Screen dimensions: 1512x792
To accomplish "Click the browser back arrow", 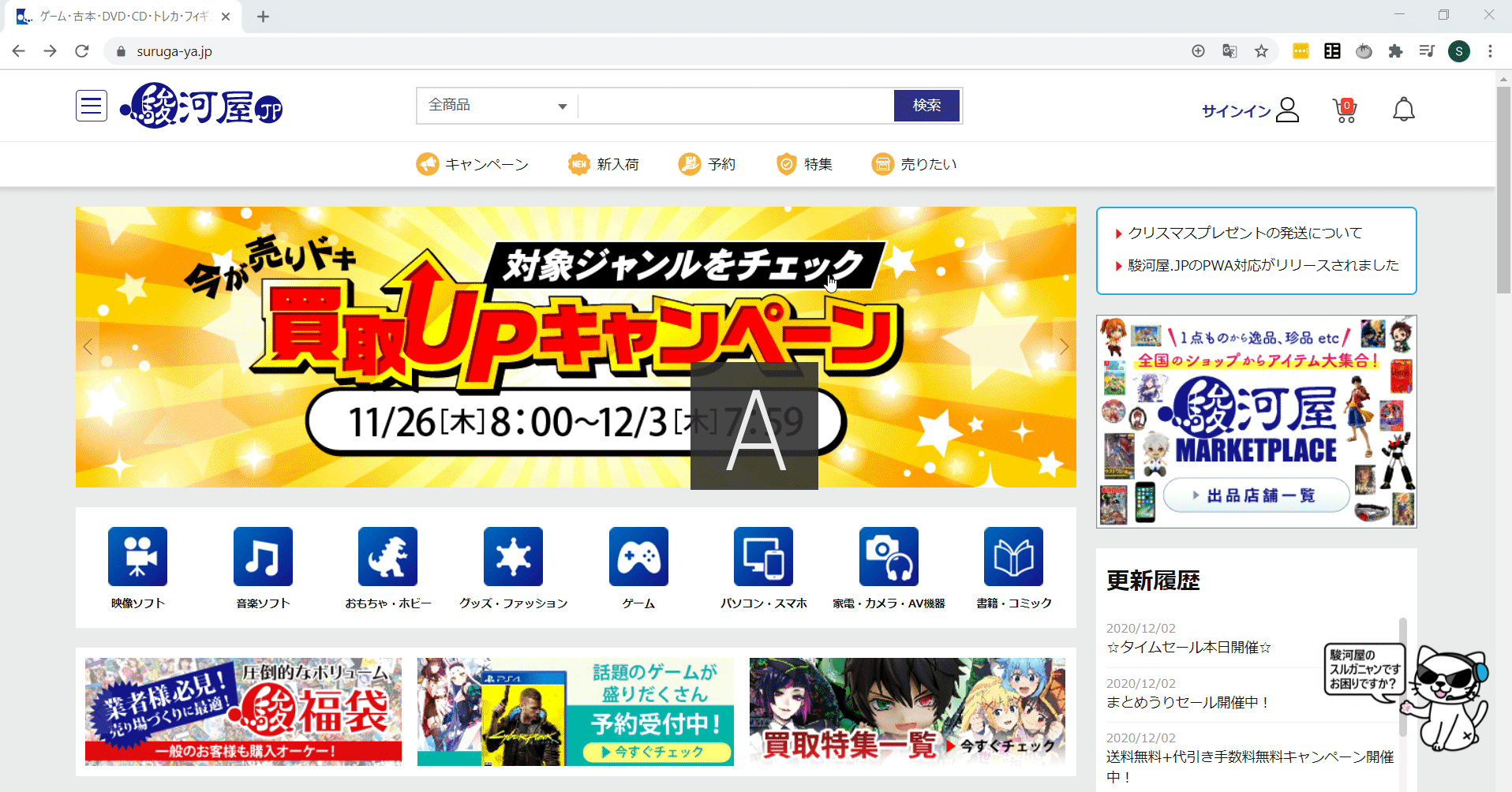I will [19, 51].
